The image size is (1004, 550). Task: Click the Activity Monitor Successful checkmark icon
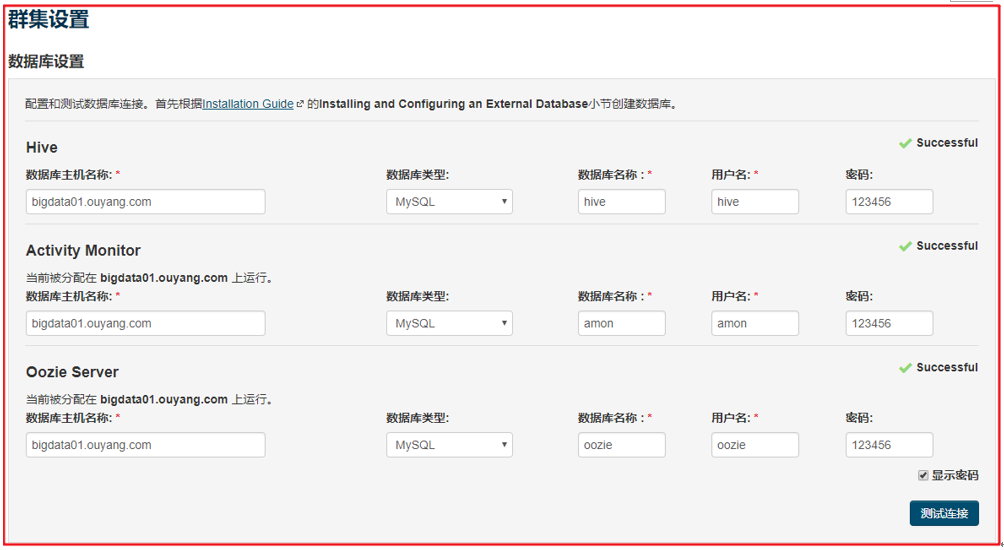coord(905,246)
